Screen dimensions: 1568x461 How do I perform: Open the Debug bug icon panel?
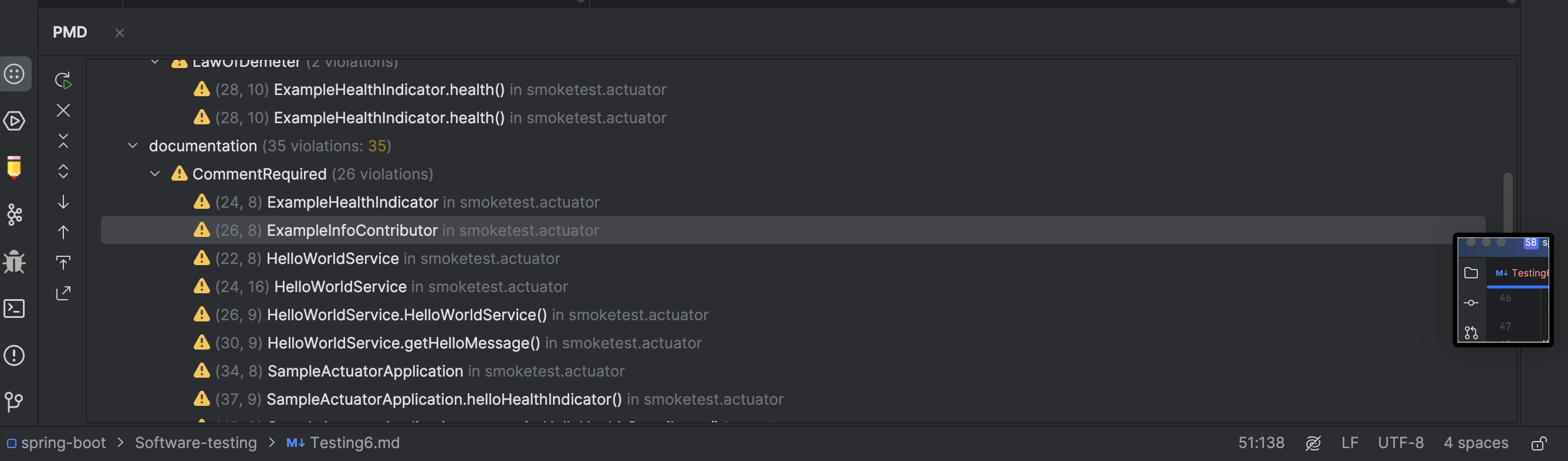pyautogui.click(x=15, y=262)
